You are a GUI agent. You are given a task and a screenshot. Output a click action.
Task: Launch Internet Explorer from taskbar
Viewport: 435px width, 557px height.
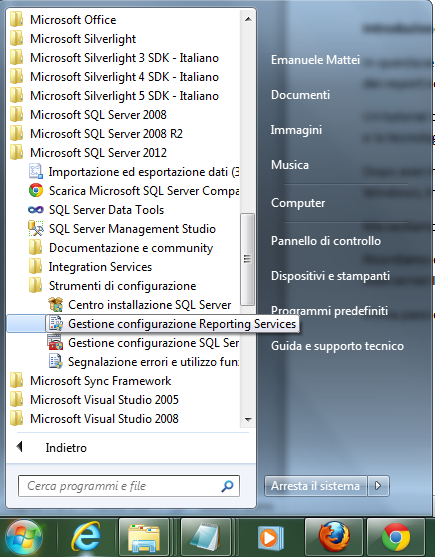[x=86, y=536]
